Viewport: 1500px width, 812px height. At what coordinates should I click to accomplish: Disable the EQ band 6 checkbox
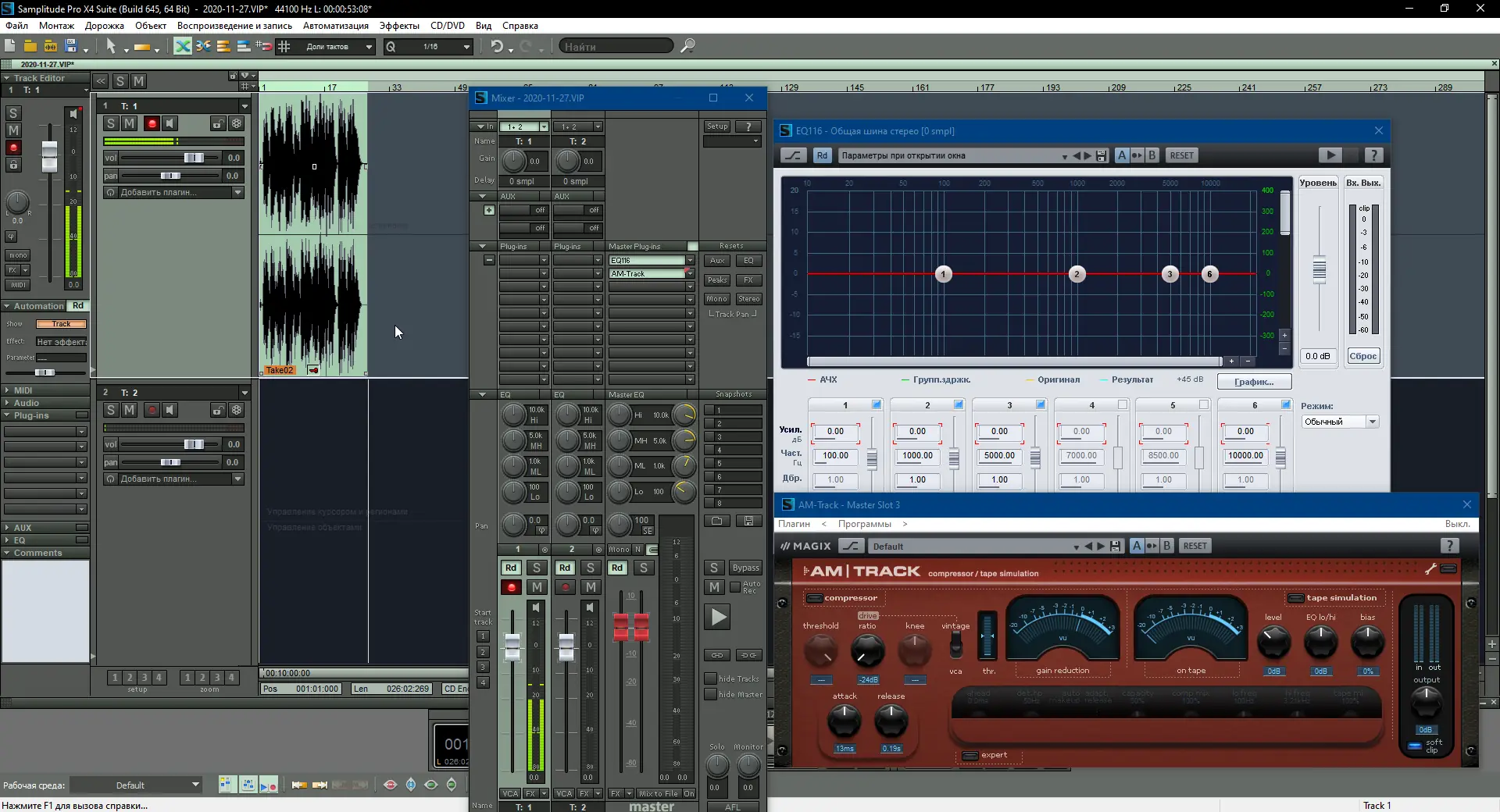[x=1286, y=404]
